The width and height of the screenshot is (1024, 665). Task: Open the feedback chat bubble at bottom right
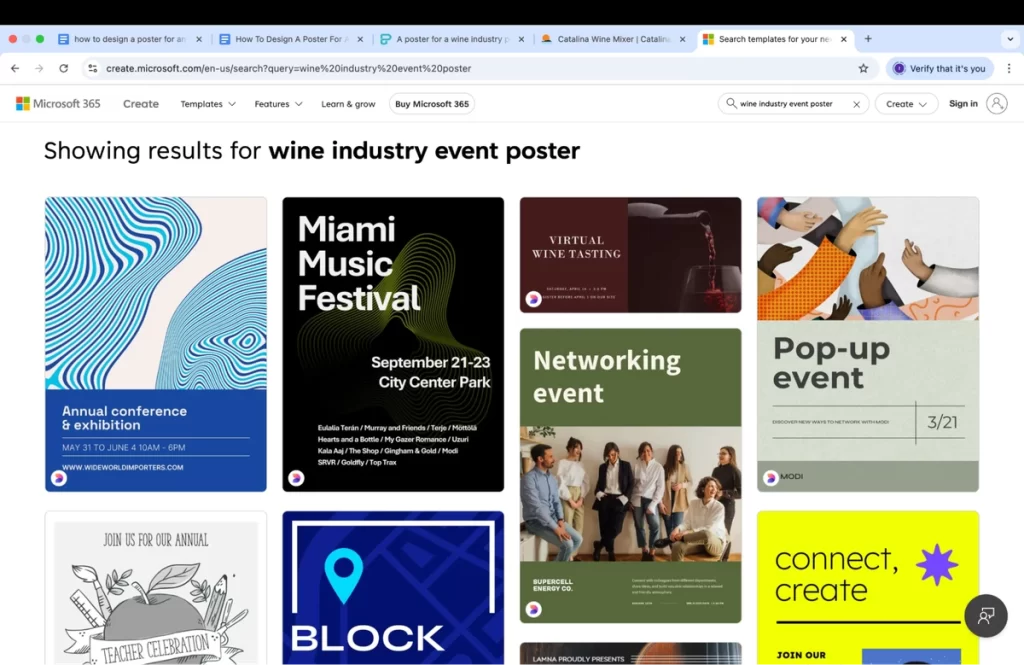(986, 616)
